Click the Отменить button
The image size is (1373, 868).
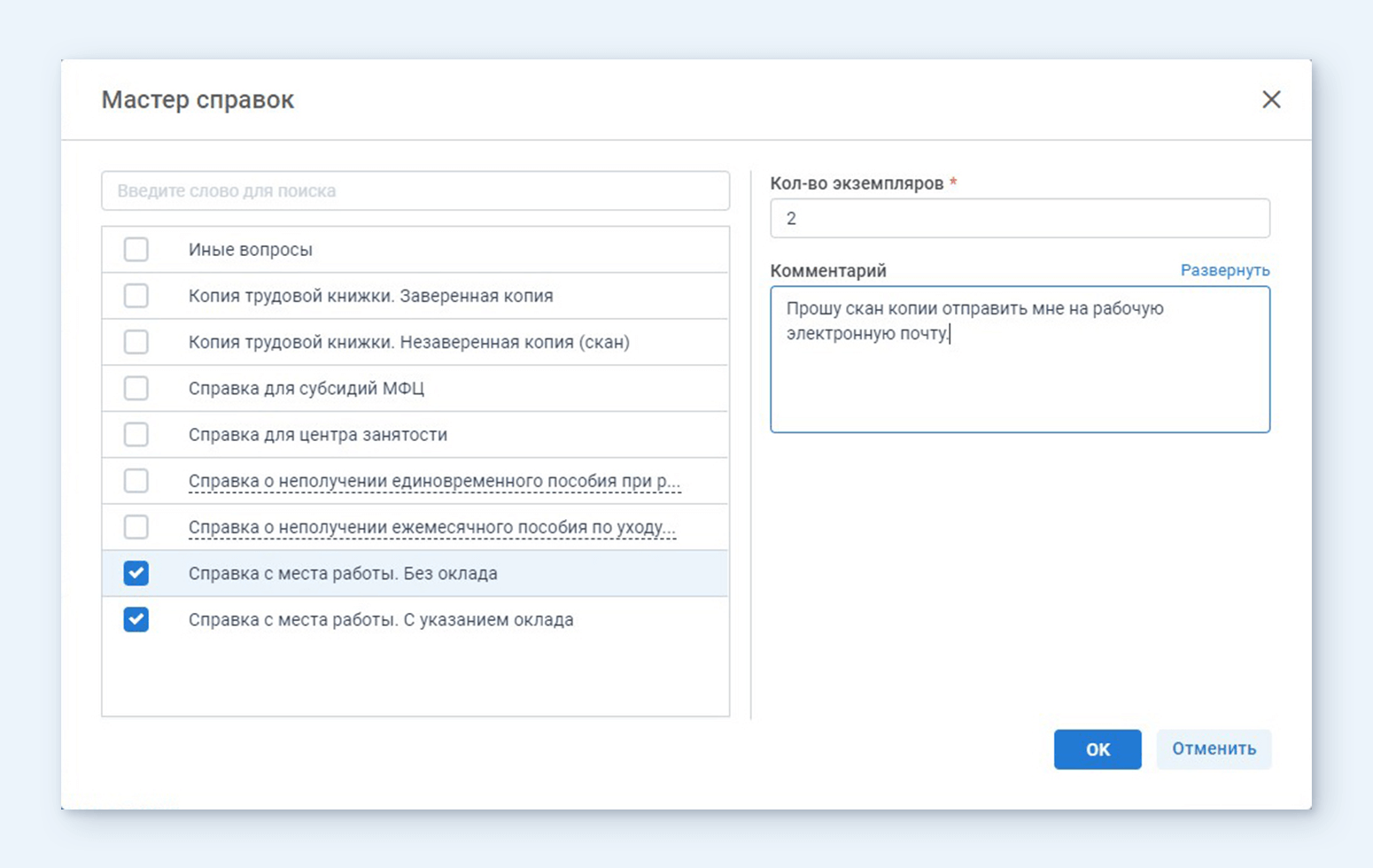(x=1214, y=749)
